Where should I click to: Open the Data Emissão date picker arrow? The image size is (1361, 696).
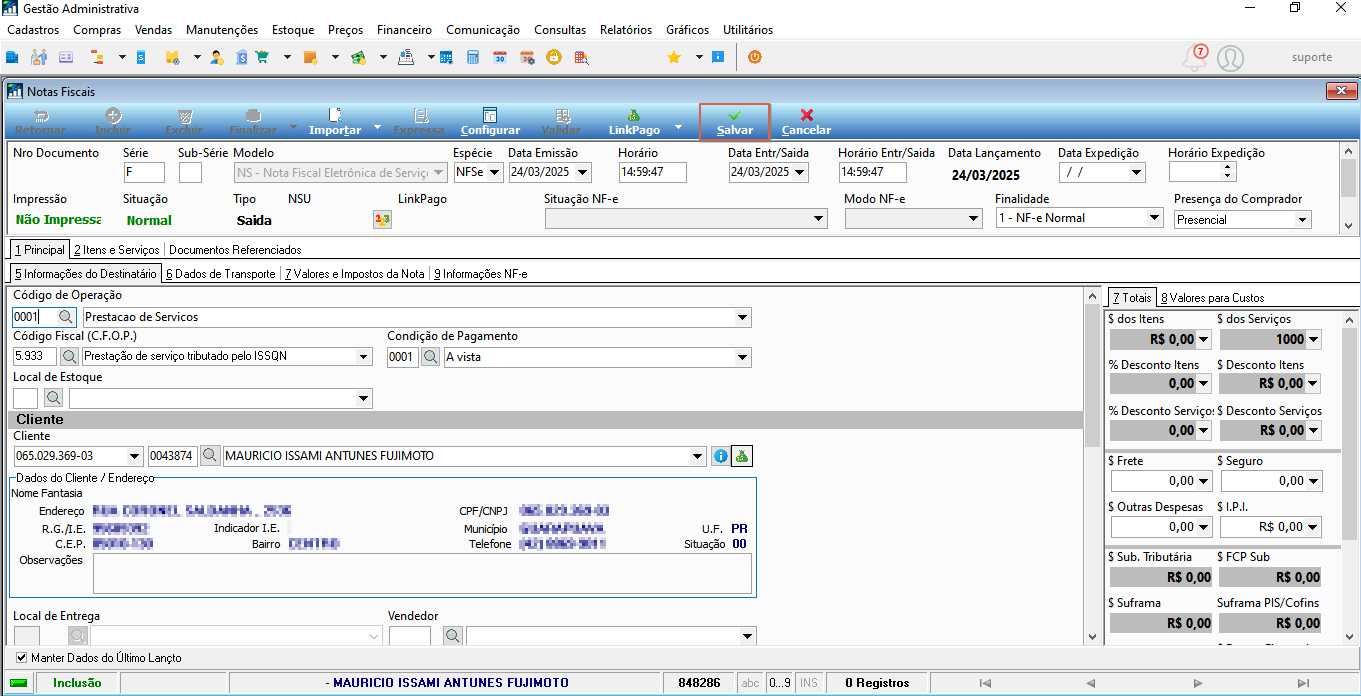point(585,172)
